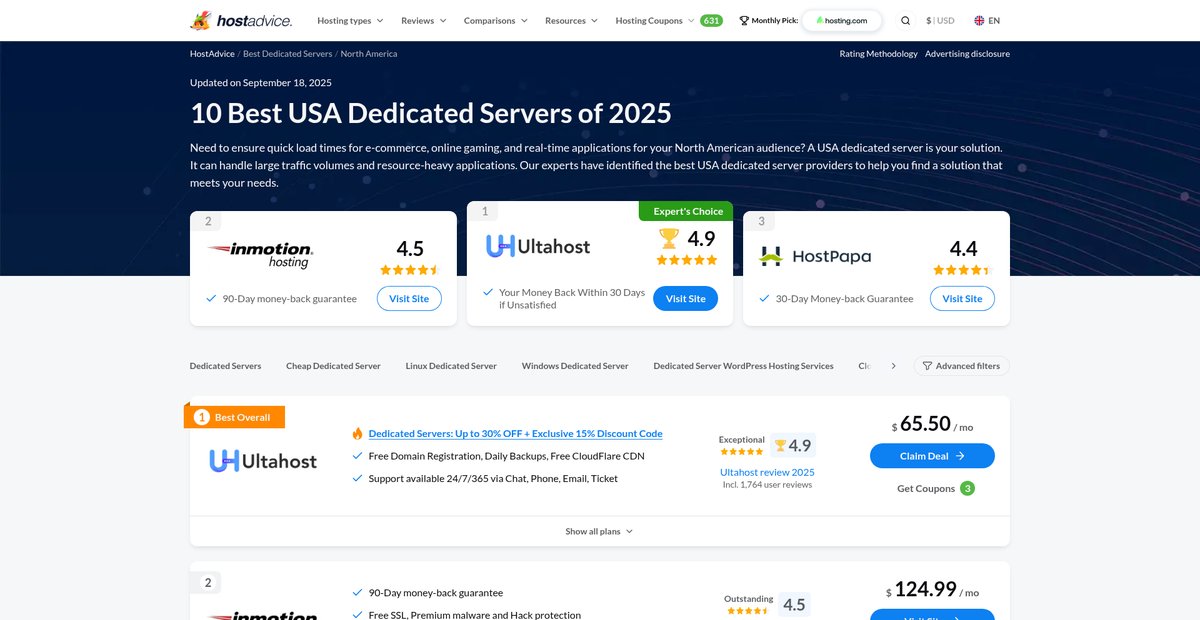Select the Linux Dedicated Server tab
This screenshot has height=620, width=1200.
click(x=451, y=366)
